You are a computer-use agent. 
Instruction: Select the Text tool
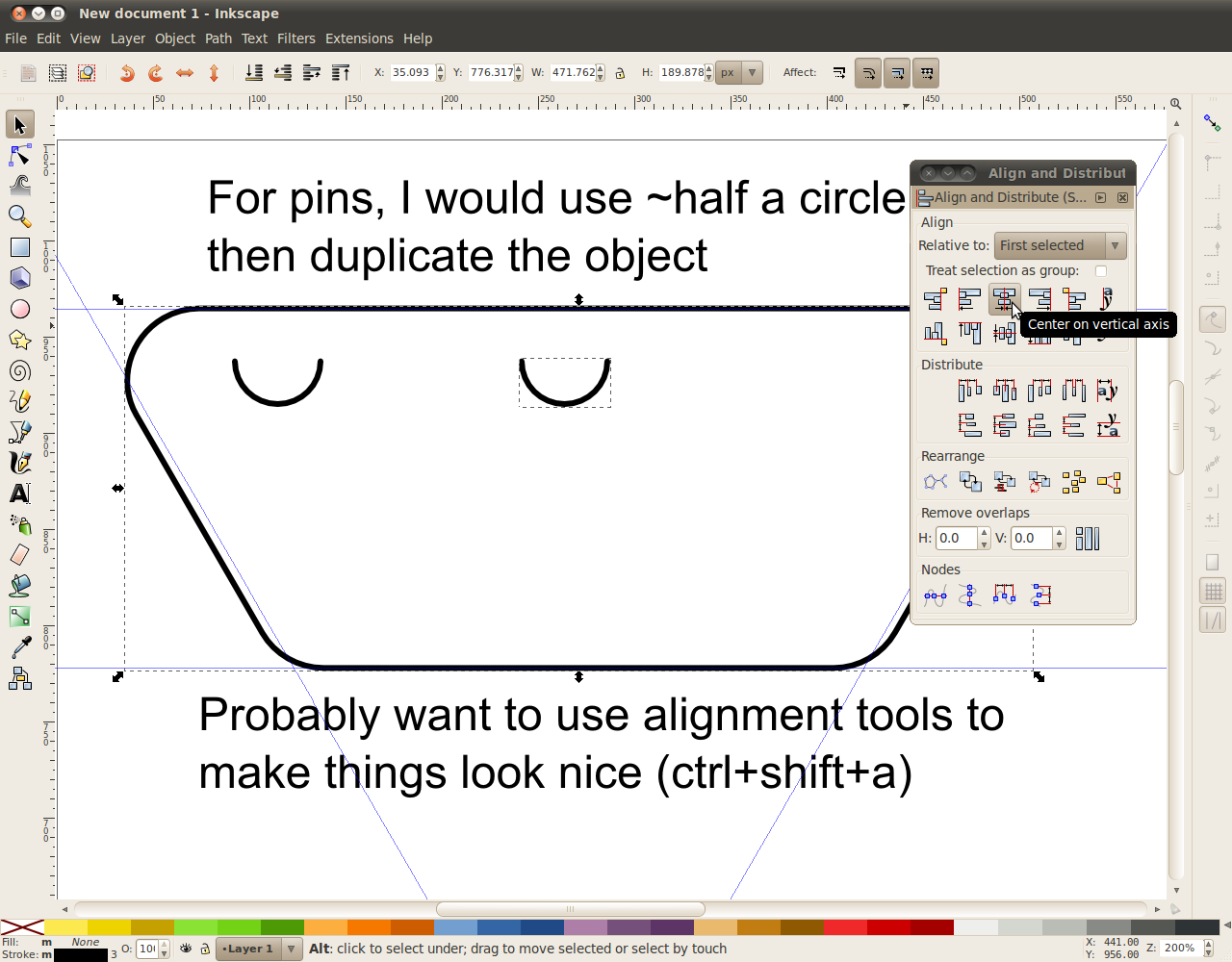coord(19,494)
